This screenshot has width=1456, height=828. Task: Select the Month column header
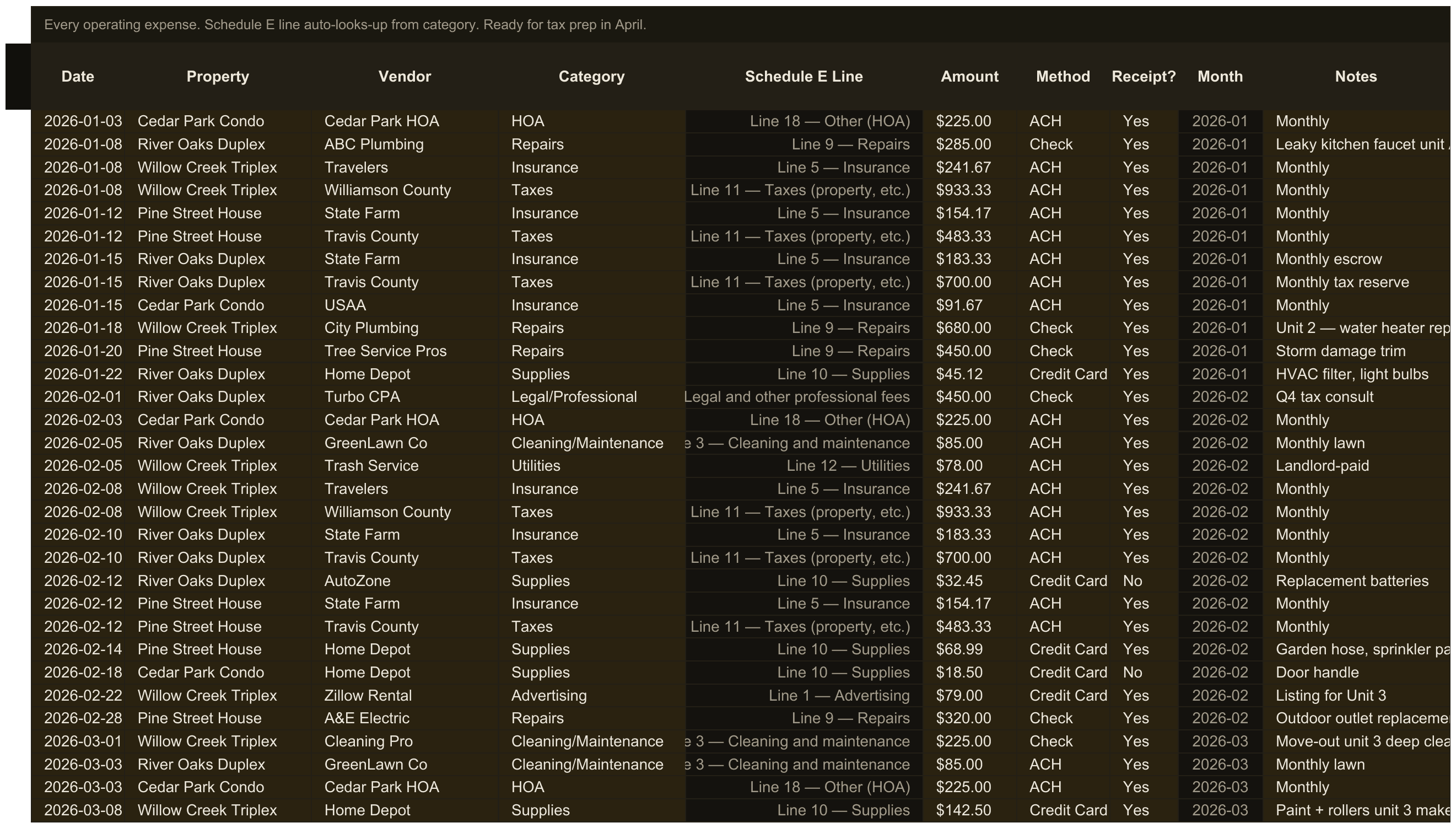click(x=1220, y=76)
